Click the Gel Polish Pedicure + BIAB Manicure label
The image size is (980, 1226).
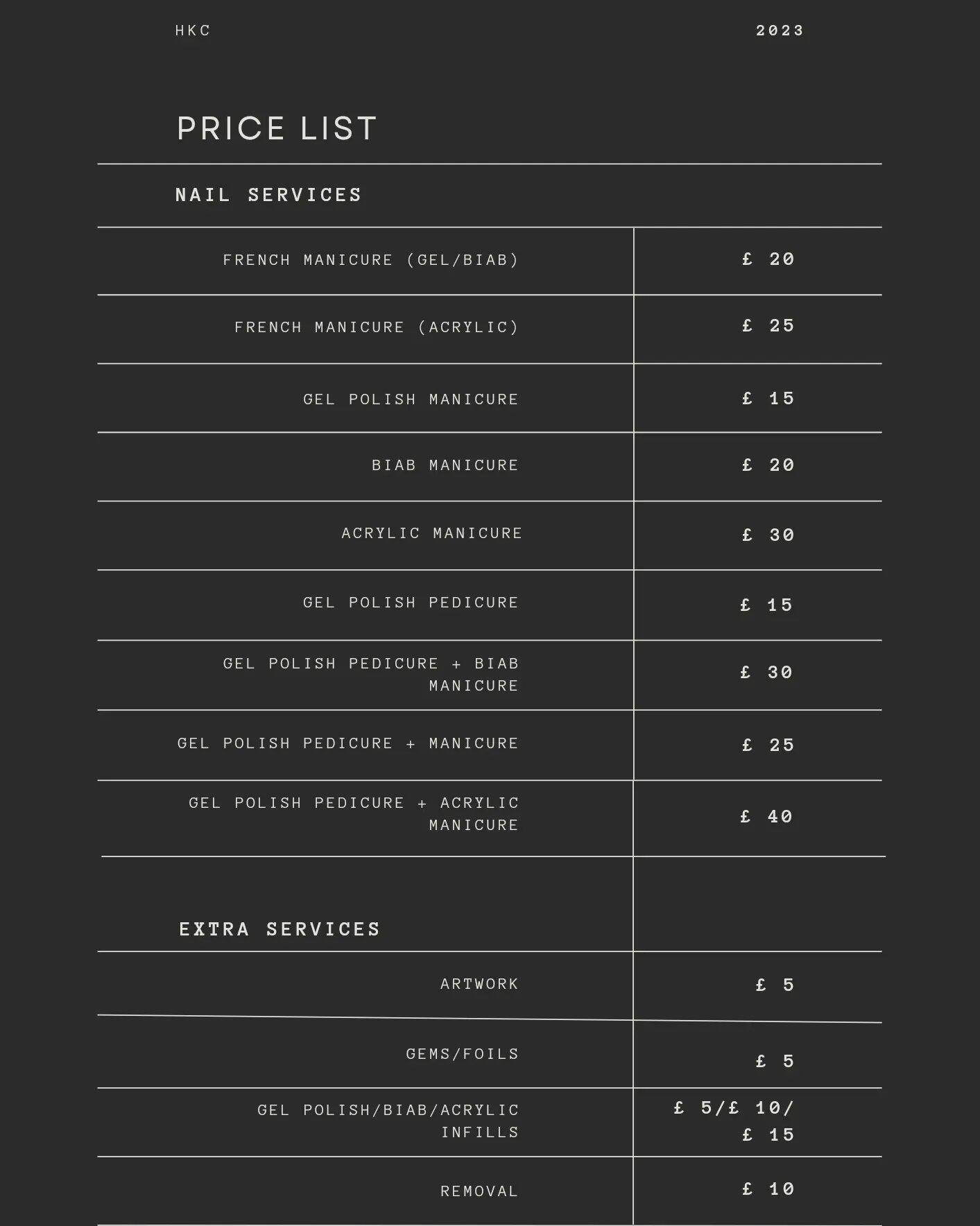point(370,674)
